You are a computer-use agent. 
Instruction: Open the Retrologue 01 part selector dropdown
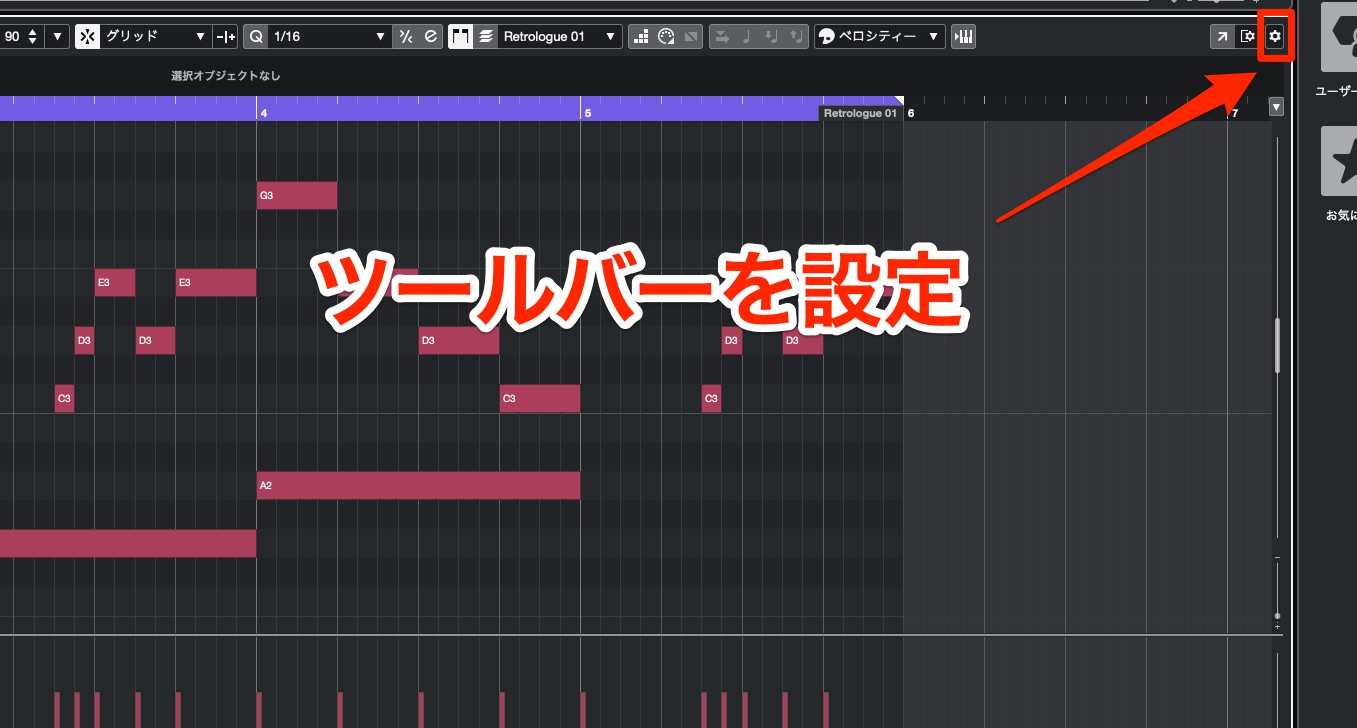pyautogui.click(x=560, y=37)
